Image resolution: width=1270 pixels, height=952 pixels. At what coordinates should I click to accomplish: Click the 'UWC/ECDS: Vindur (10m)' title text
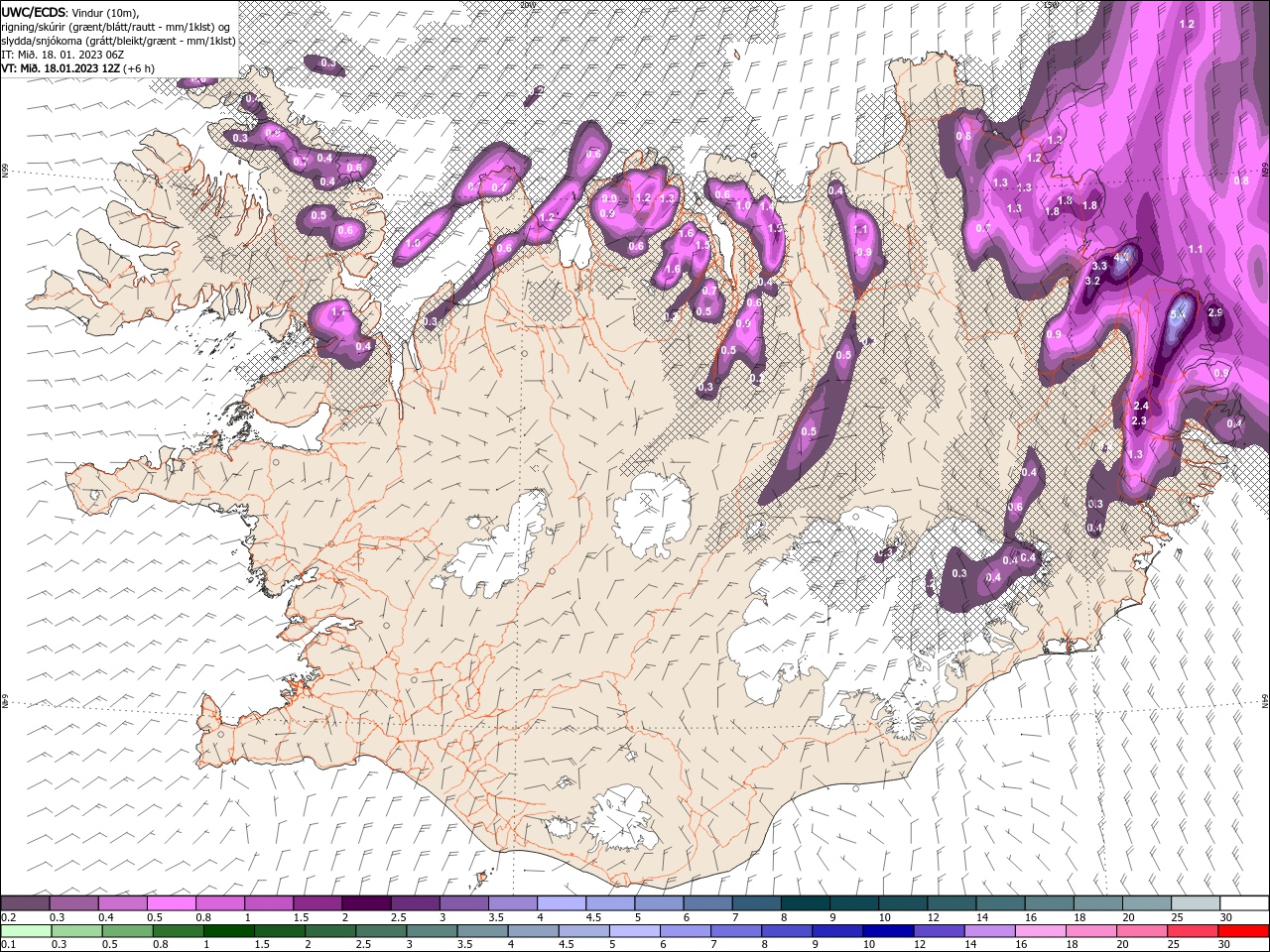click(x=70, y=11)
